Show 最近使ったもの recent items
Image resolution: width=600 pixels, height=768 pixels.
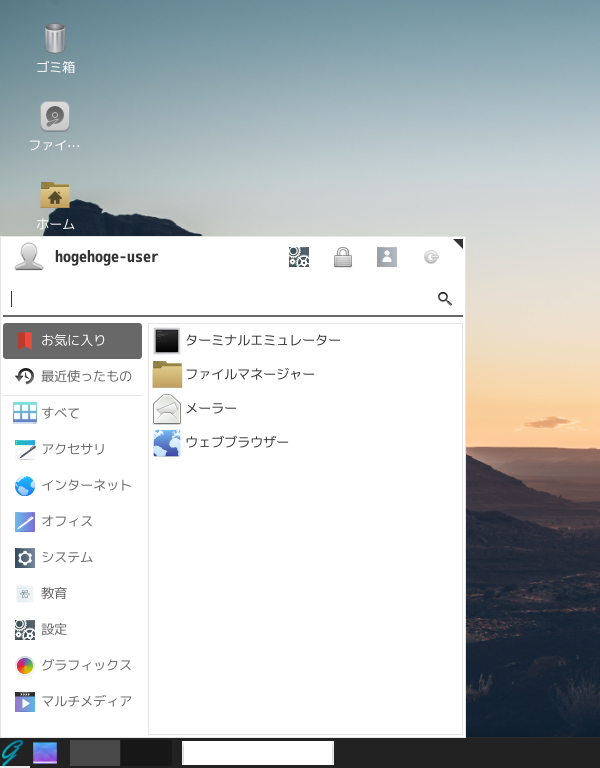click(72, 376)
